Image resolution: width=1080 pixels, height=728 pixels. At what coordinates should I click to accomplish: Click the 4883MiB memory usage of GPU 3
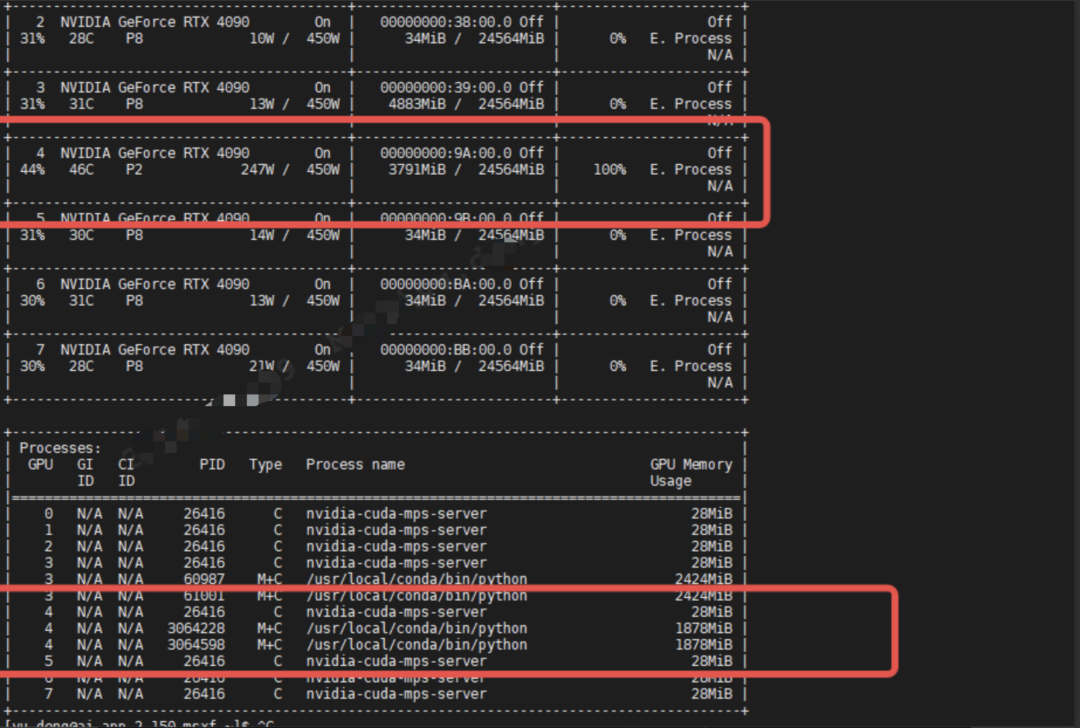point(417,104)
